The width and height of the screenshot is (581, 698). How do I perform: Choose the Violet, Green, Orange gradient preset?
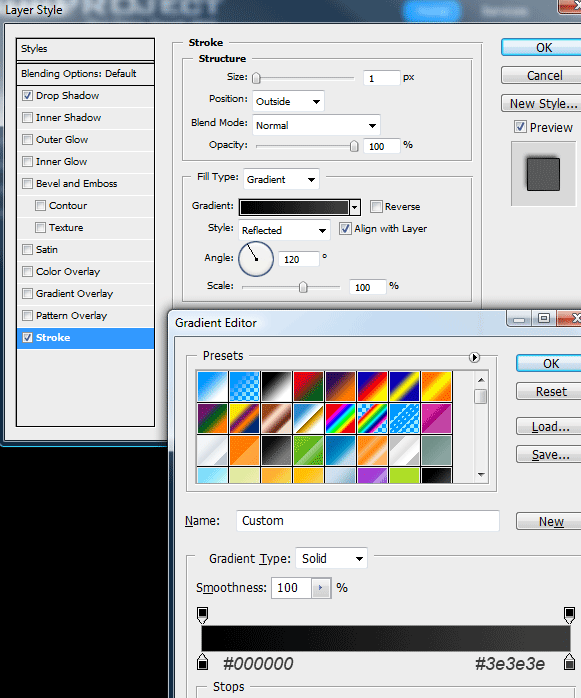tap(212, 418)
